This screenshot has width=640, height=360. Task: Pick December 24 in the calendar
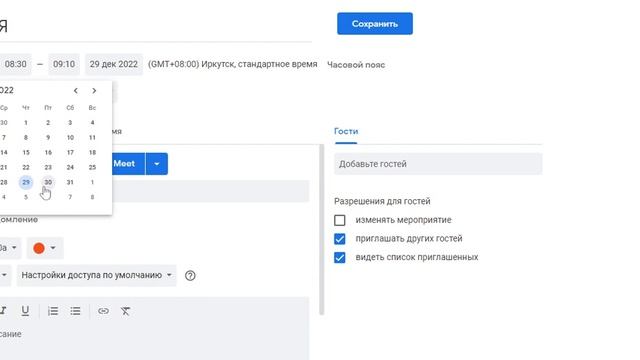[70, 167]
